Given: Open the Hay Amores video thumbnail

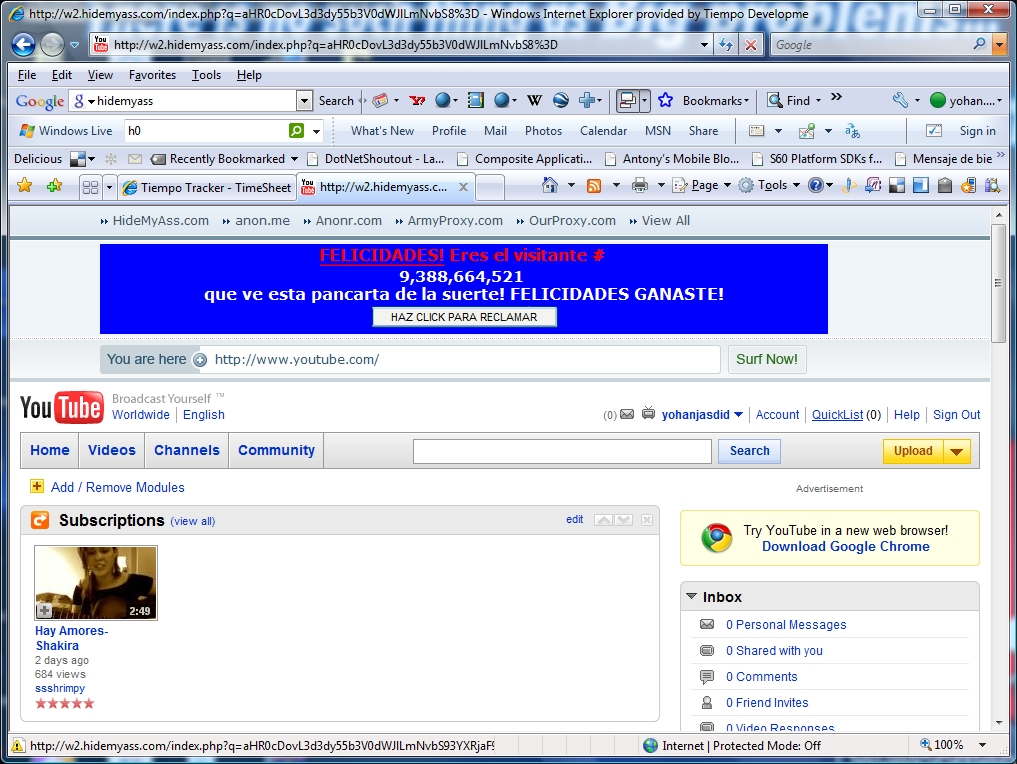Looking at the screenshot, I should (x=96, y=582).
